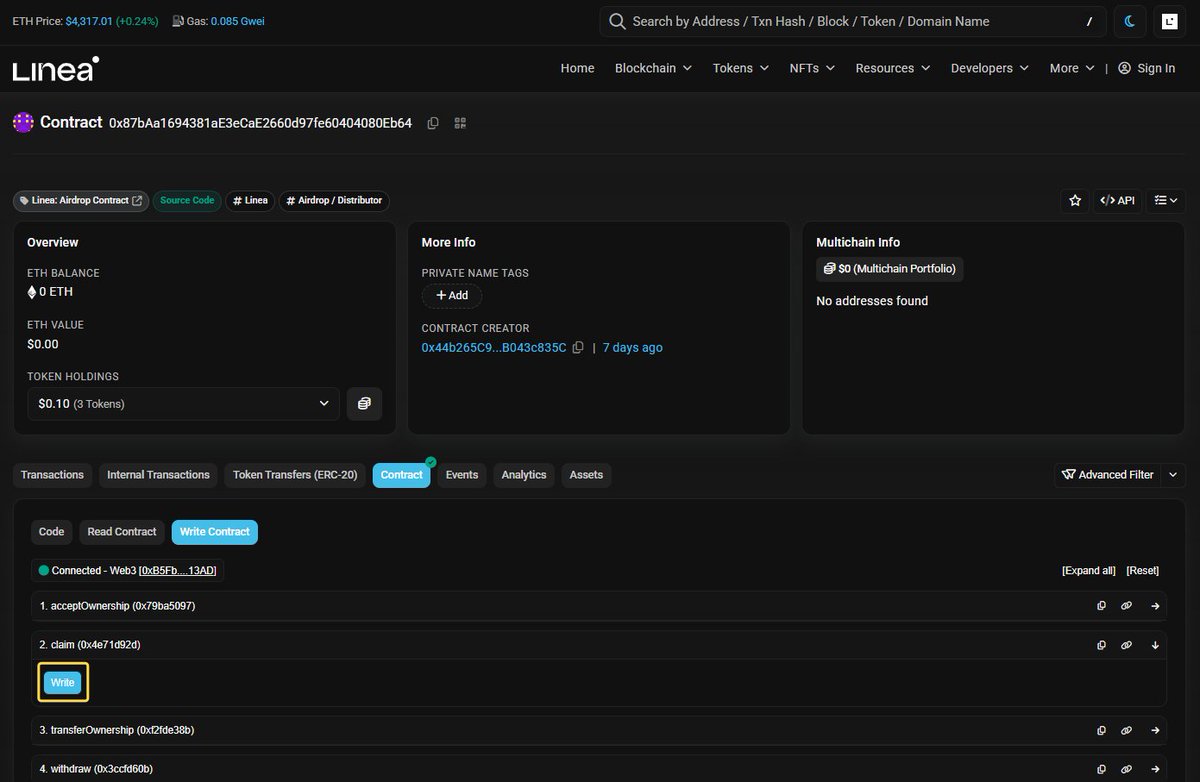The image size is (1200, 782).
Task: Click the Source Code tag
Action: point(187,200)
